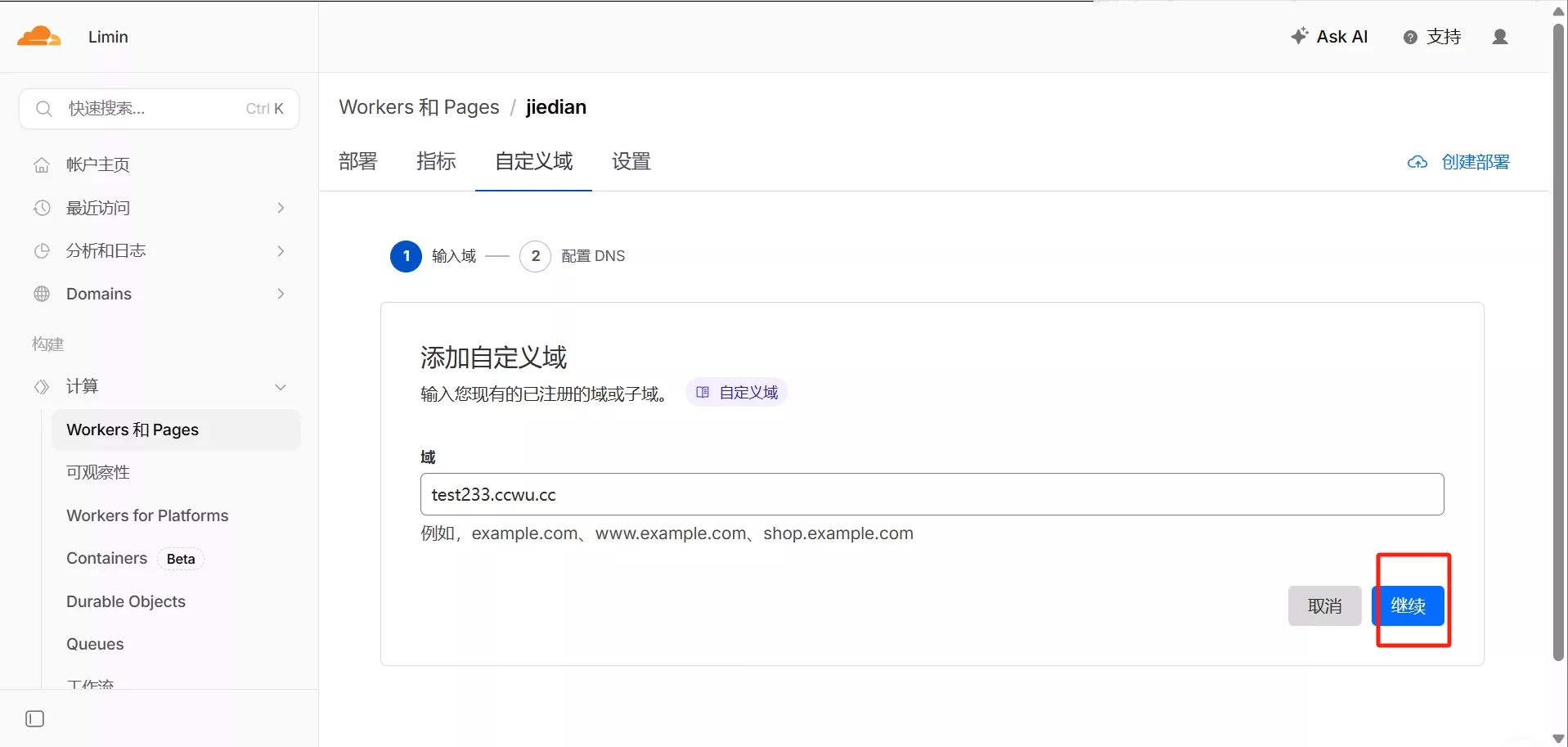Screen dimensions: 1568x747
Task: Switch to the 部署 tab
Action: 358,161
